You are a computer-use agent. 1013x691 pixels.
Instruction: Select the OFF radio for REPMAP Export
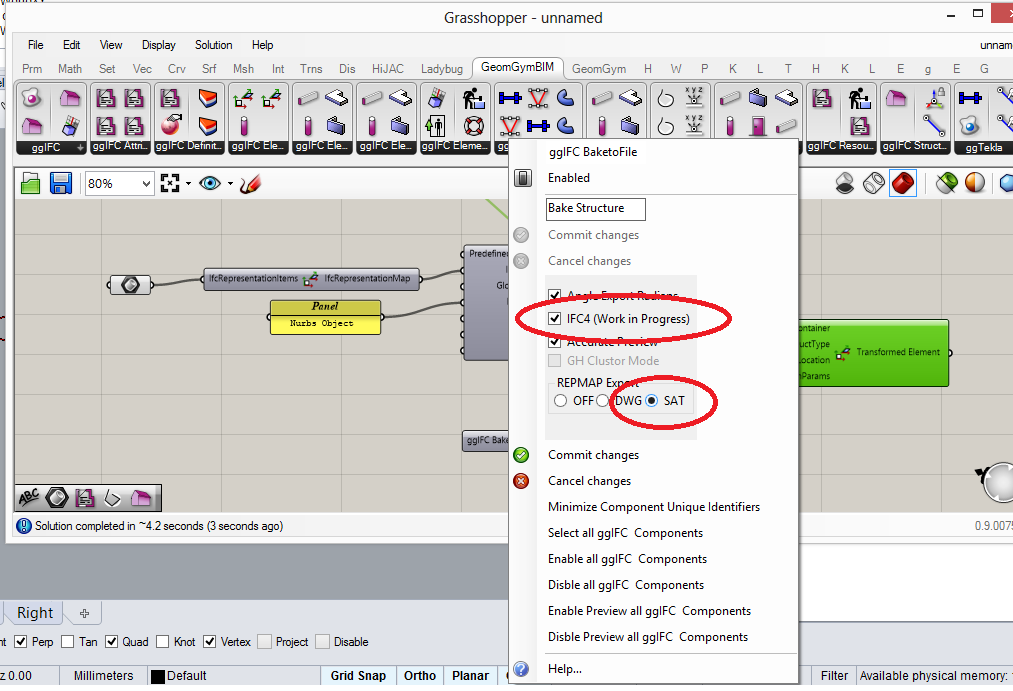point(561,400)
